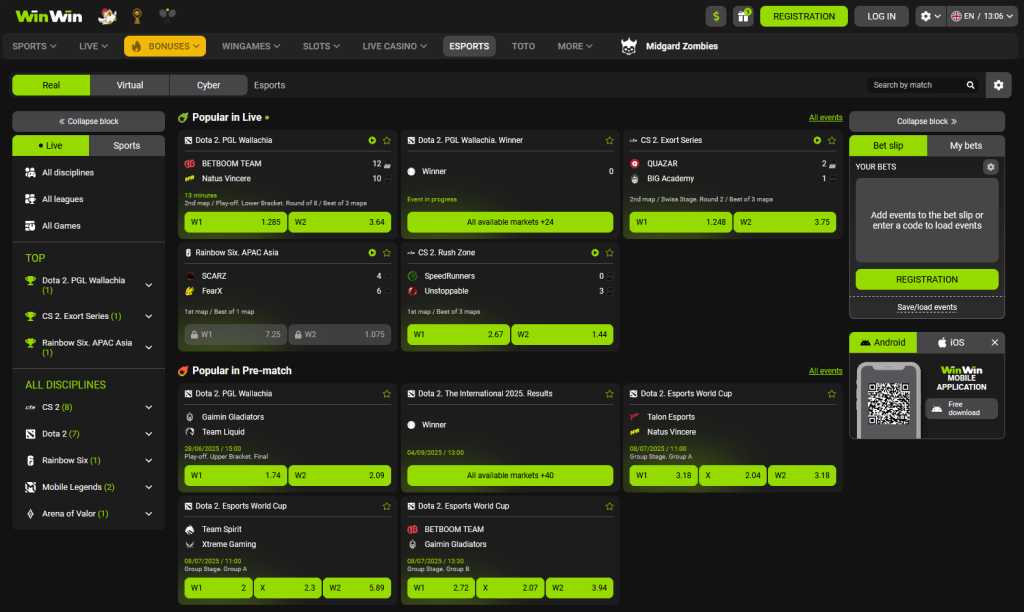This screenshot has height=612, width=1024.
Task: Go to the TOTO section
Action: (x=523, y=46)
